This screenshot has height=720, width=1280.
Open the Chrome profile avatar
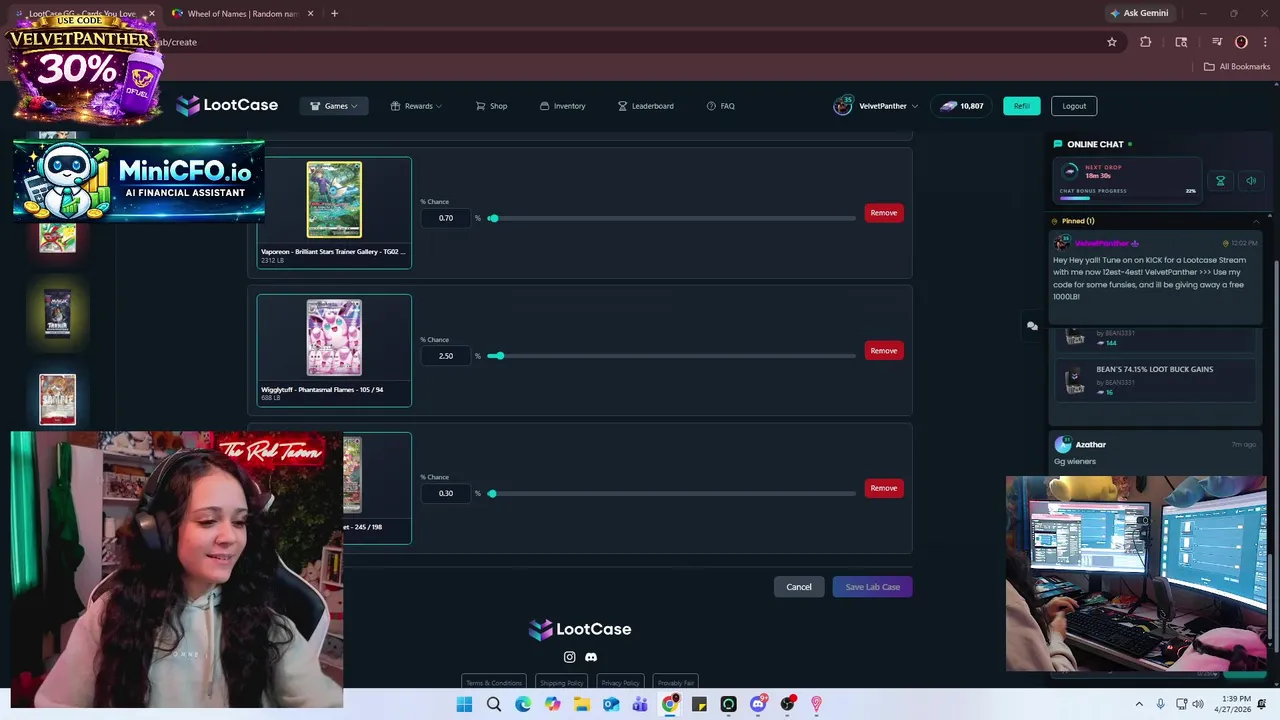[1241, 42]
